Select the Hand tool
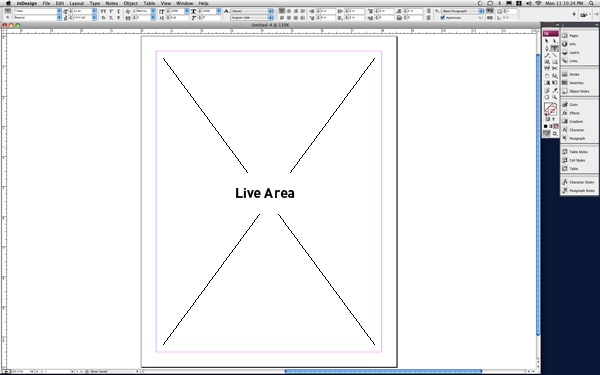Screen dimensions: 600x375 tap(547, 97)
